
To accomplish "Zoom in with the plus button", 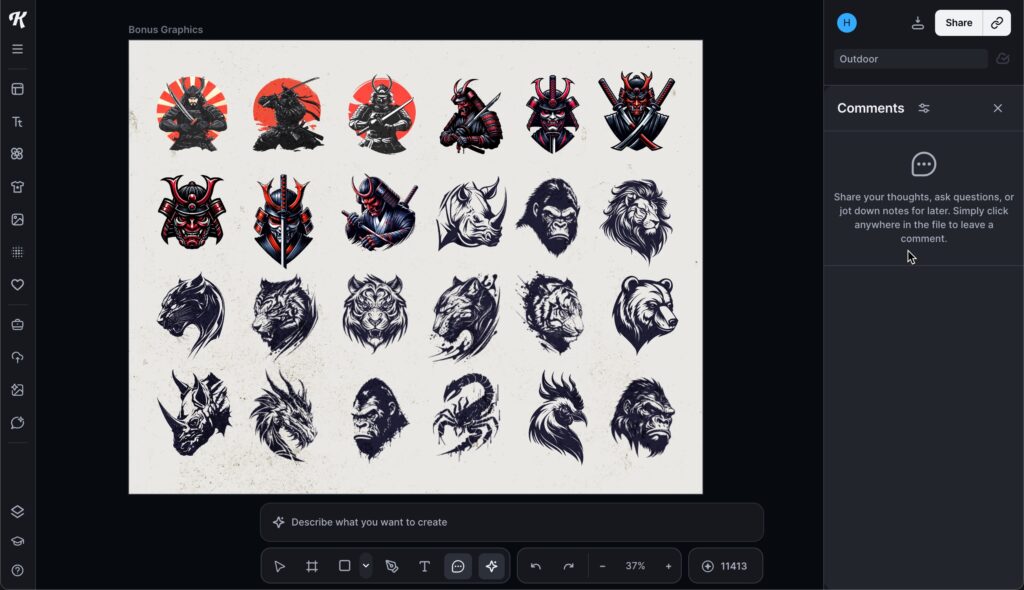I will [x=668, y=566].
